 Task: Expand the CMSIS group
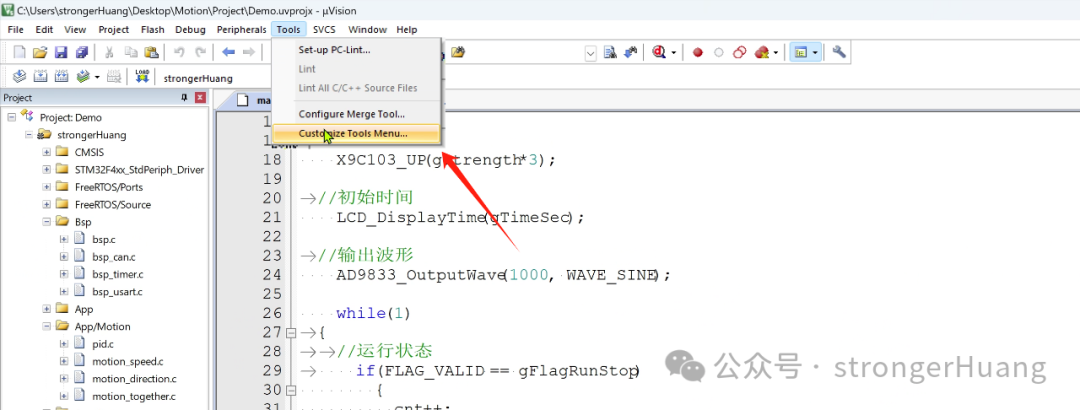point(46,152)
